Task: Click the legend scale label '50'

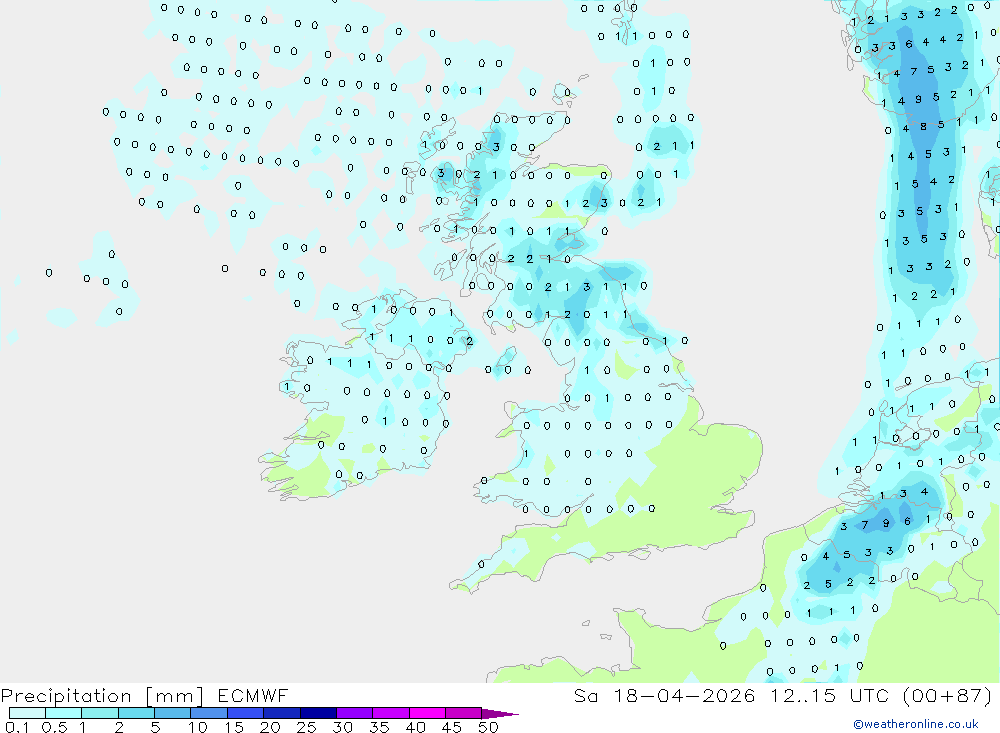Action: pyautogui.click(x=488, y=727)
